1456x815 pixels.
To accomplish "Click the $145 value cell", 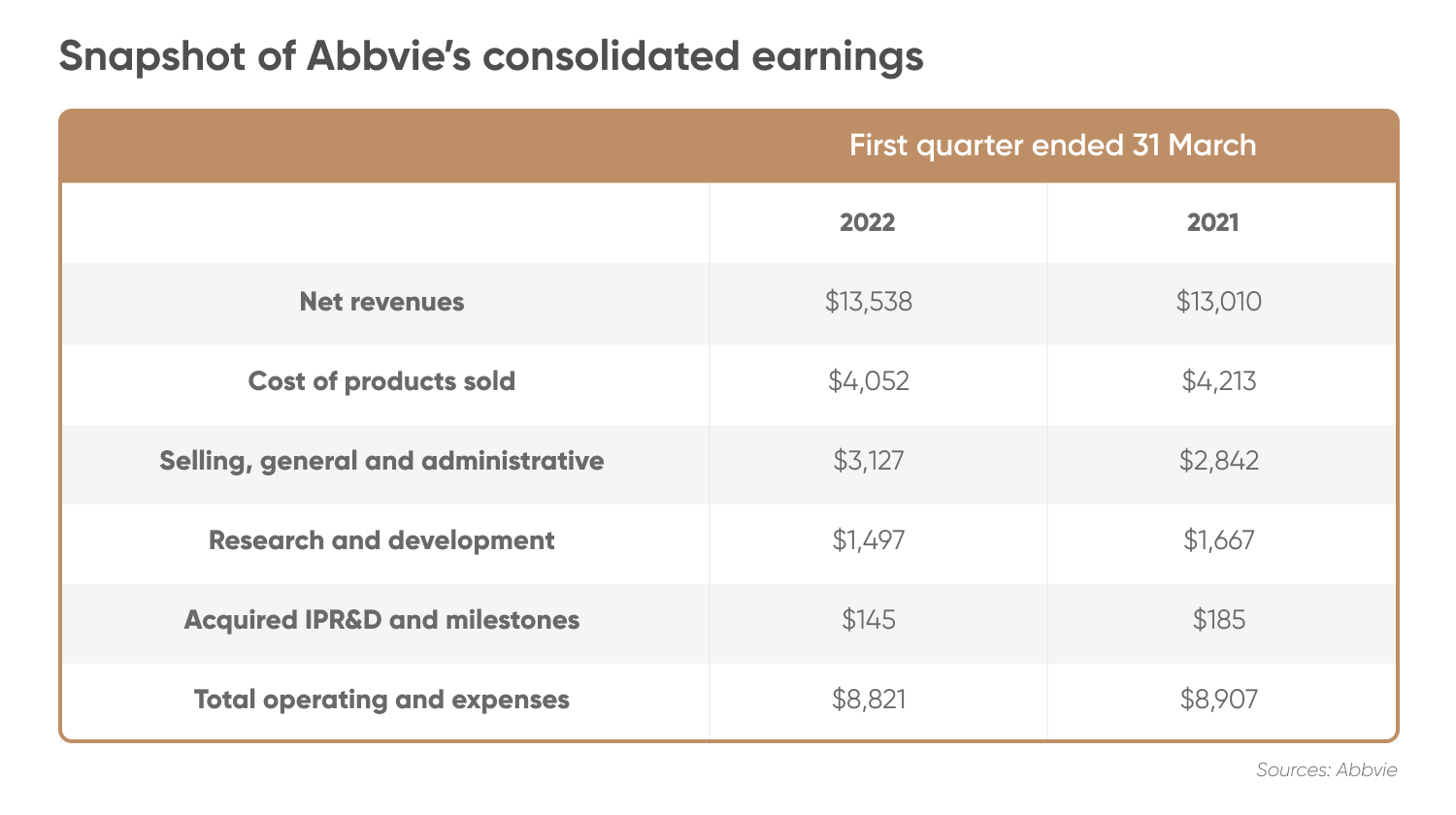I will click(x=869, y=620).
